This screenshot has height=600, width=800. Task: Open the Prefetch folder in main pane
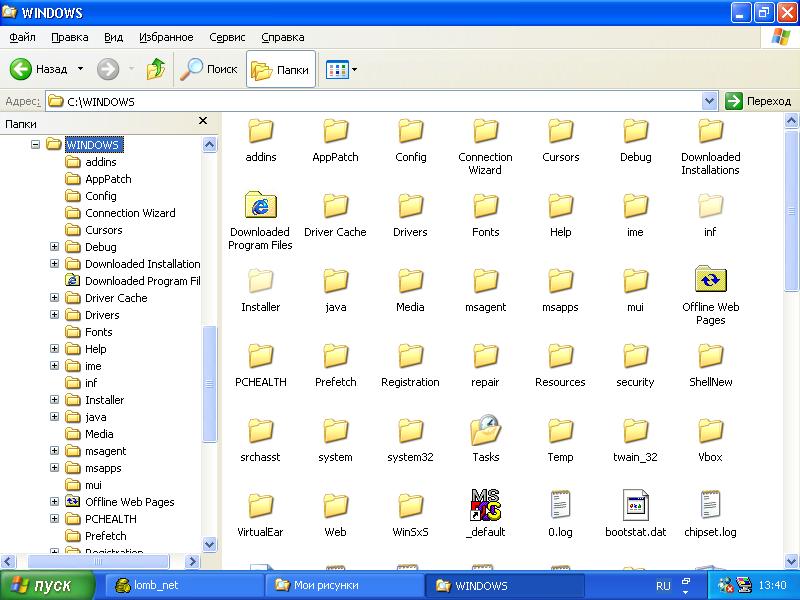335,355
